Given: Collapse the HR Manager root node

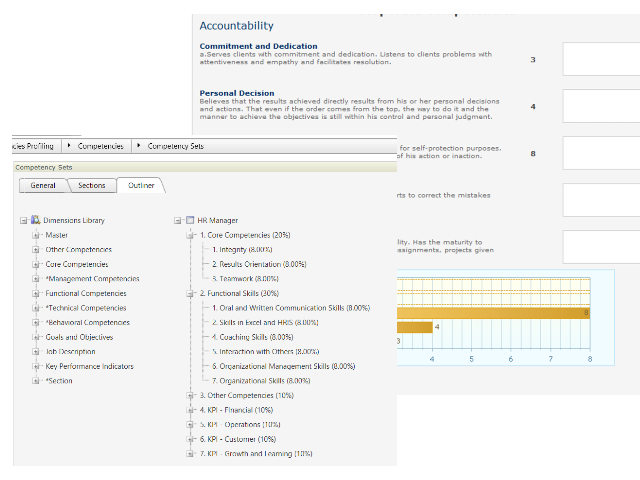Looking at the screenshot, I should coord(178,220).
